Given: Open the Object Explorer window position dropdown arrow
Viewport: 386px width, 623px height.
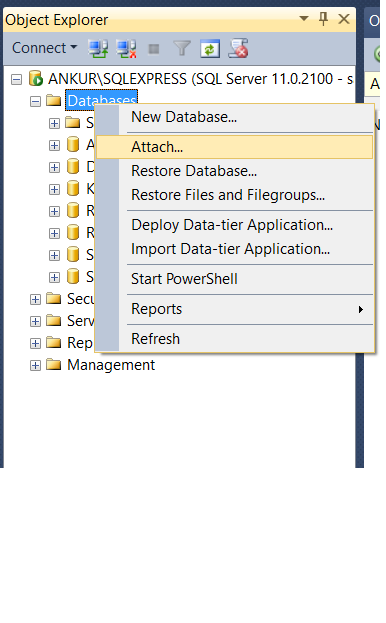Looking at the screenshot, I should pyautogui.click(x=304, y=19).
